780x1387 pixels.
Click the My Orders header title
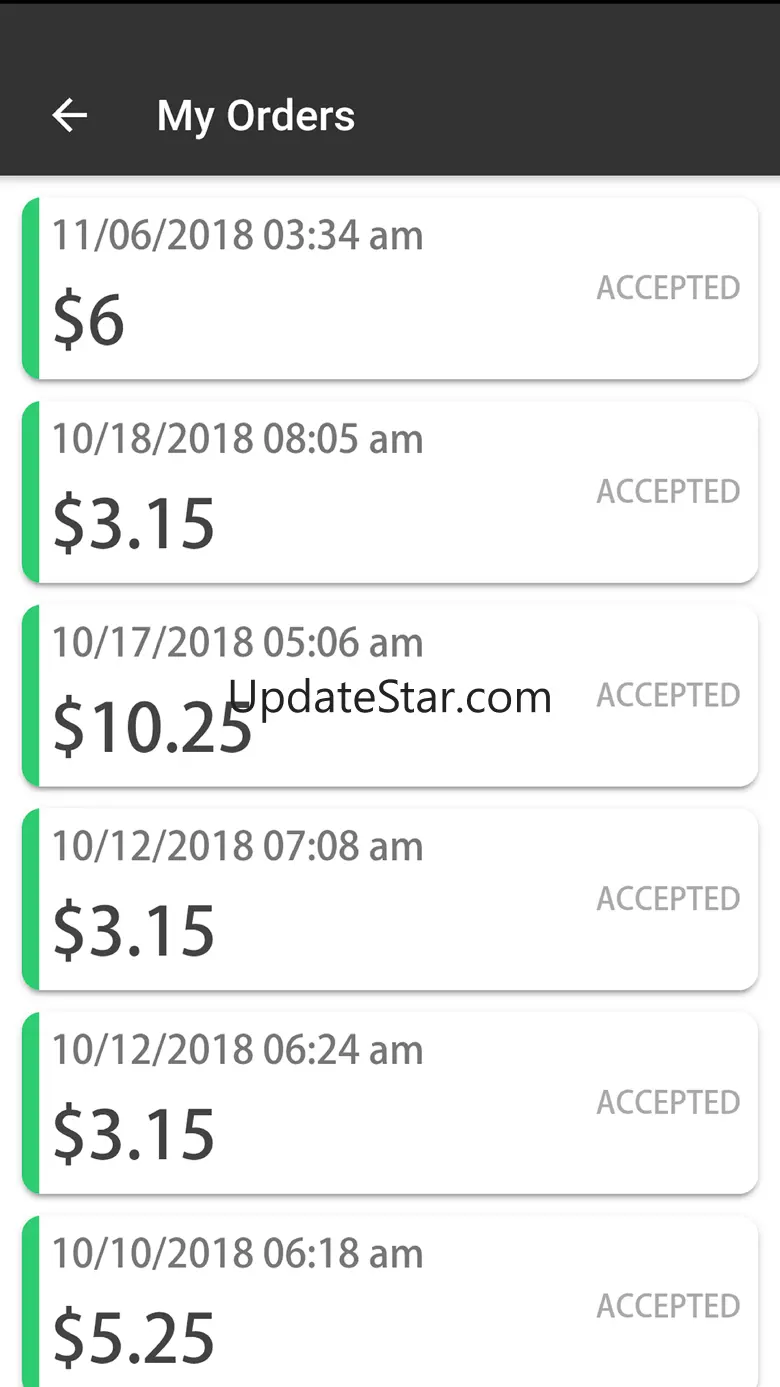255,116
